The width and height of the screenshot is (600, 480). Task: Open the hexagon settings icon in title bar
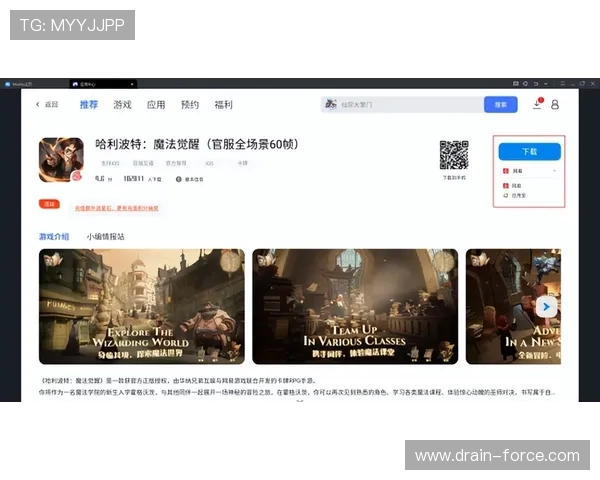[525, 83]
